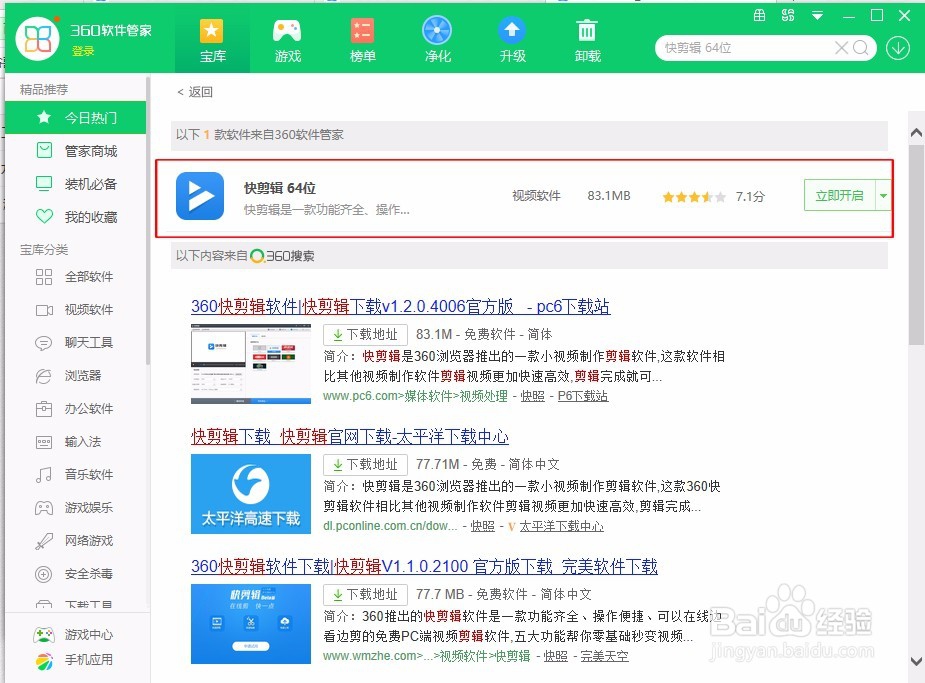Select 全部软件 category
Image resolution: width=925 pixels, height=683 pixels.
click(76, 277)
